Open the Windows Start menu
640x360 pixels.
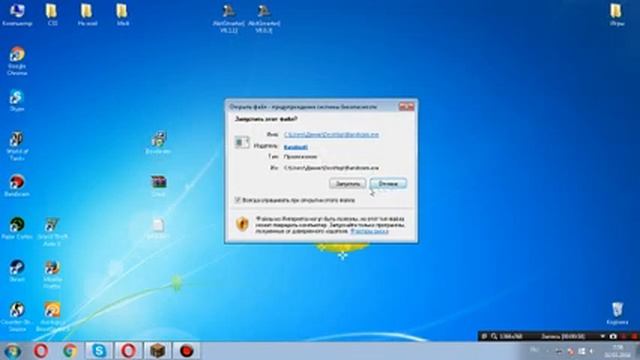pos(13,351)
